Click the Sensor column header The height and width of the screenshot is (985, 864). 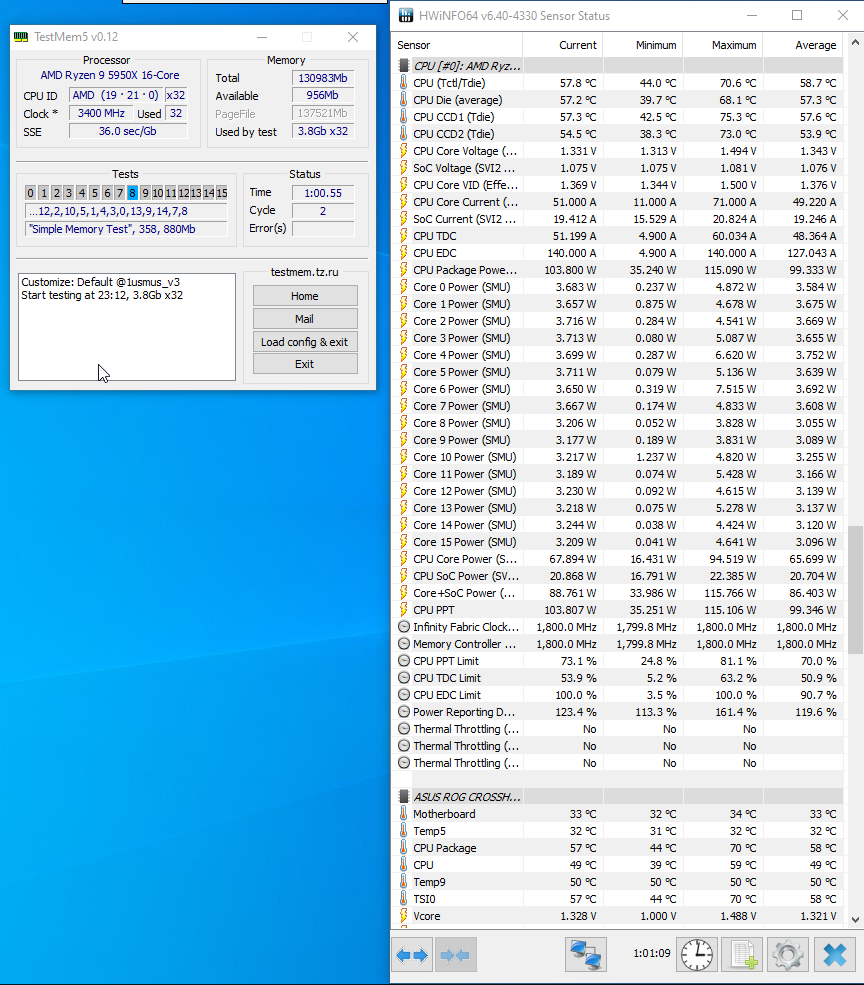[x=459, y=45]
